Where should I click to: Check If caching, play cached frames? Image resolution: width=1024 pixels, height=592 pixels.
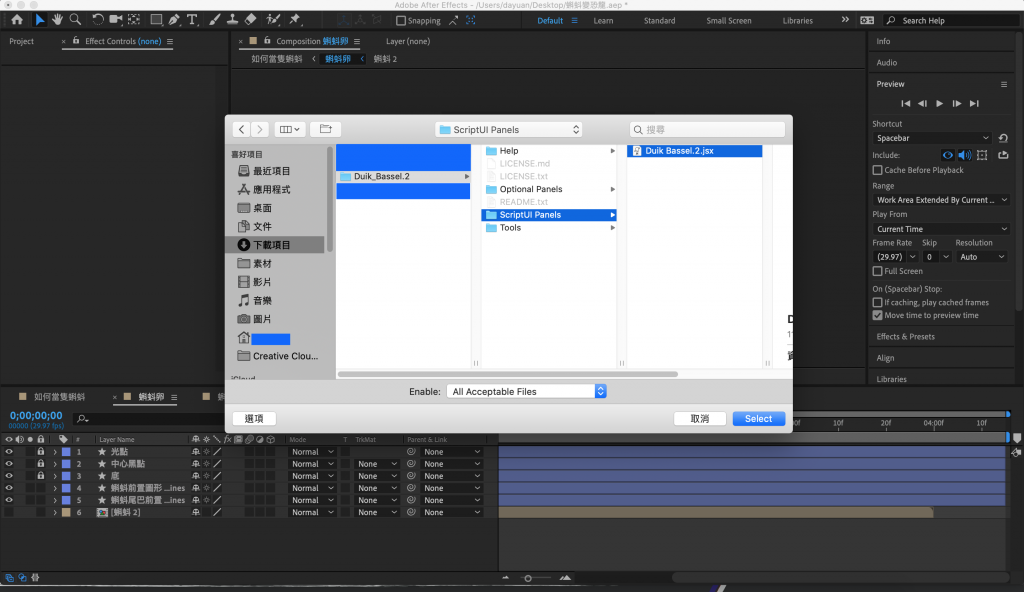point(878,303)
